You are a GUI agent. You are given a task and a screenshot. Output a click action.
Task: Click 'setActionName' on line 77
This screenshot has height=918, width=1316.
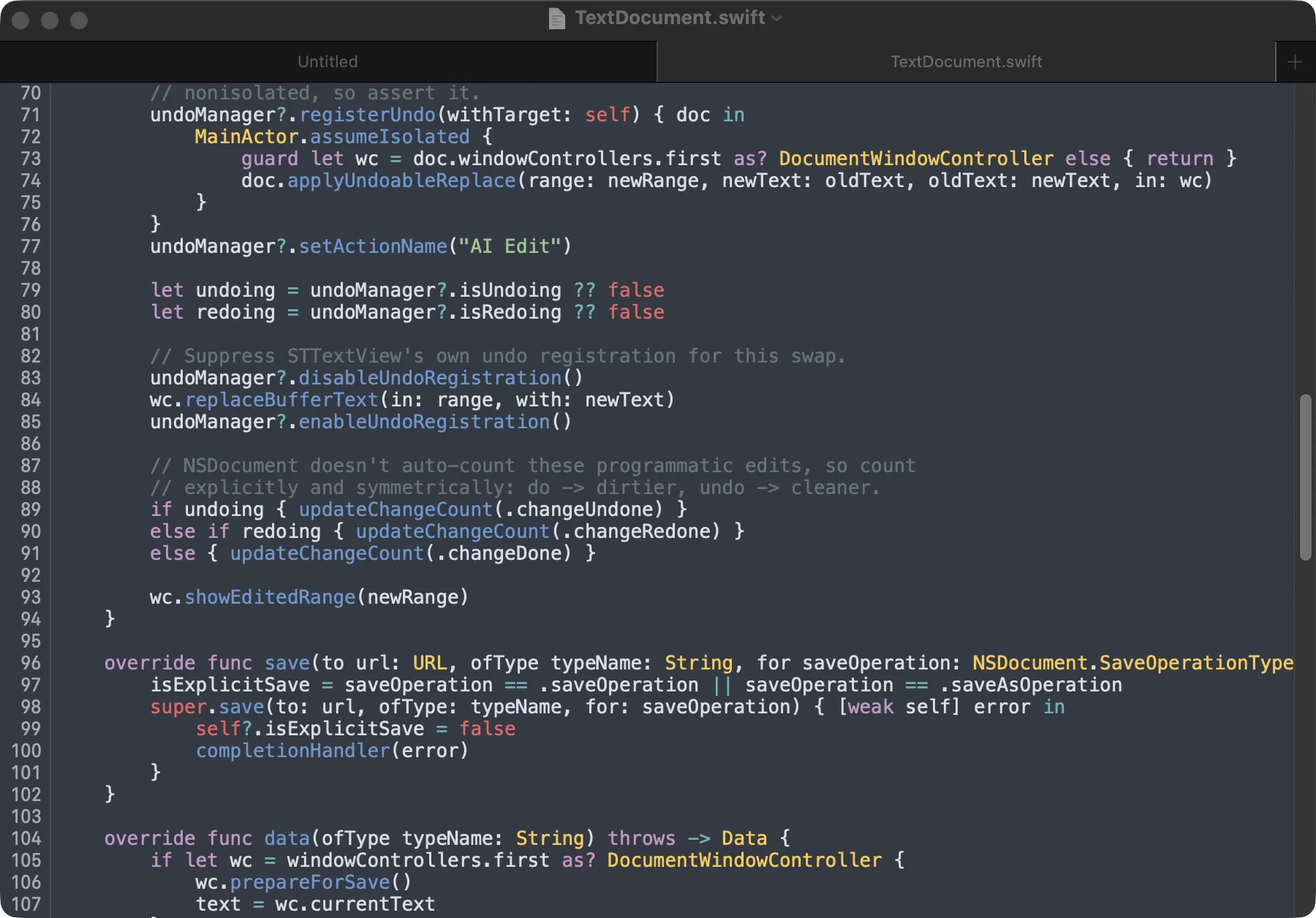click(373, 246)
